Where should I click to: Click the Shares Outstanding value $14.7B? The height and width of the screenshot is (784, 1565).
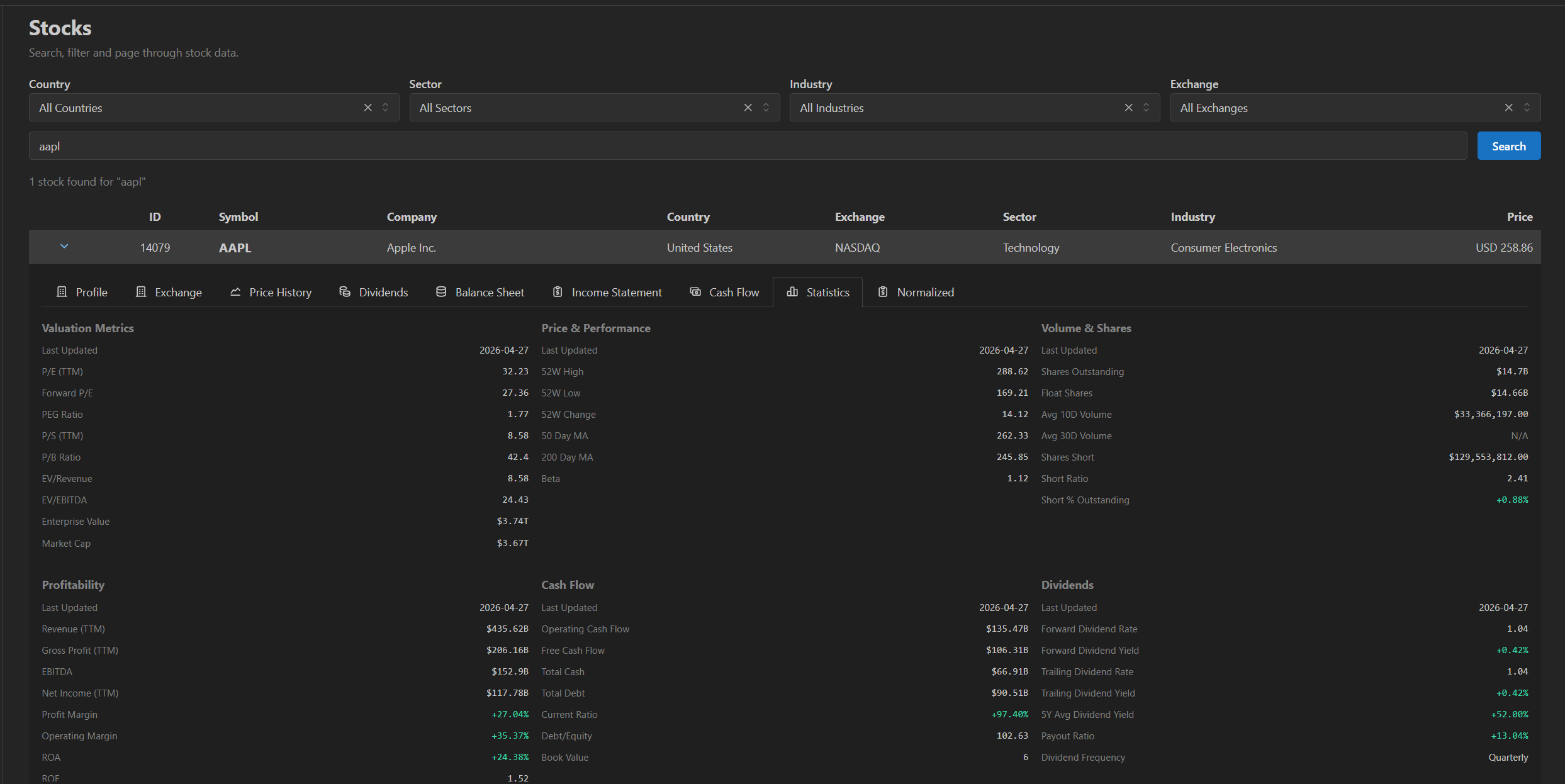coord(1512,372)
